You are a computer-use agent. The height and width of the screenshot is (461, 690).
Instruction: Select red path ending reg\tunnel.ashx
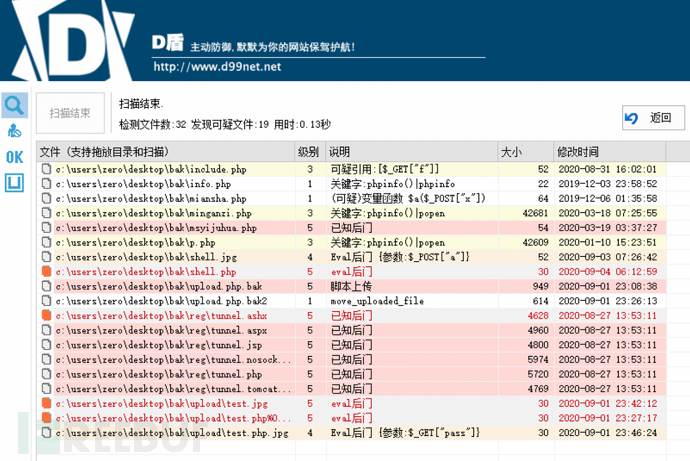tap(161, 316)
